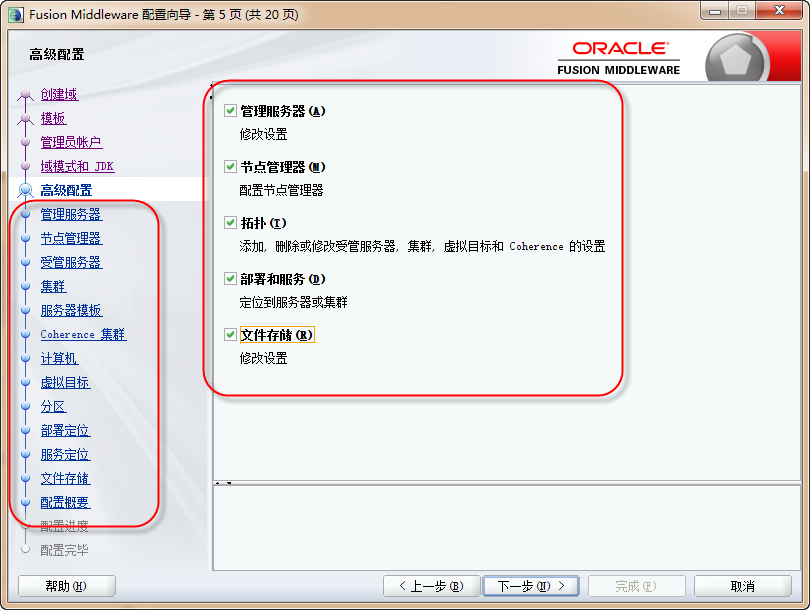The width and height of the screenshot is (810, 610).
Task: Open the 管理员帐户 step
Action: [71, 143]
